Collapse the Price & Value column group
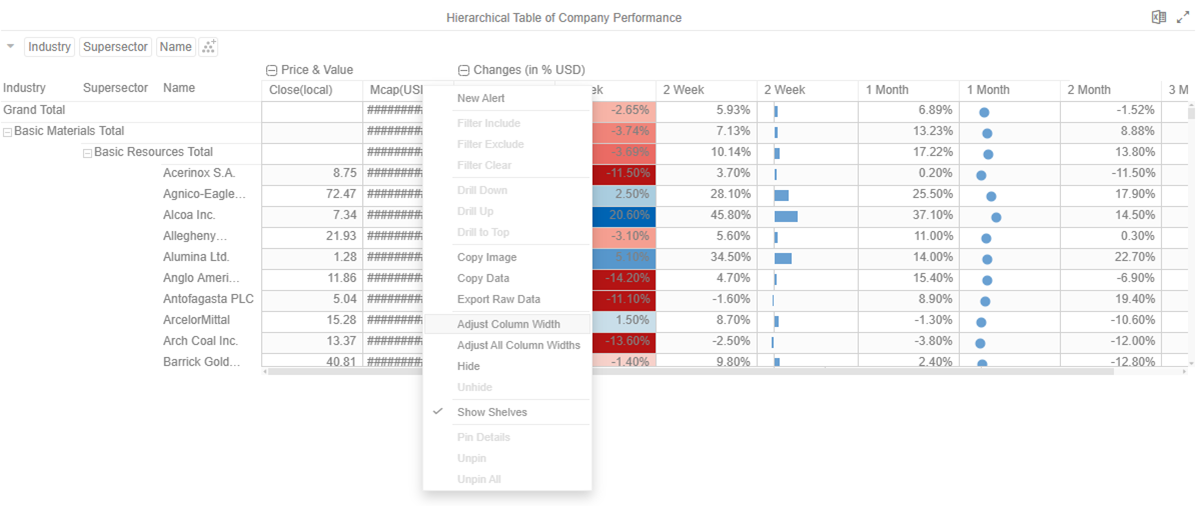Screen dimensions: 1198x506 click(x=271, y=70)
